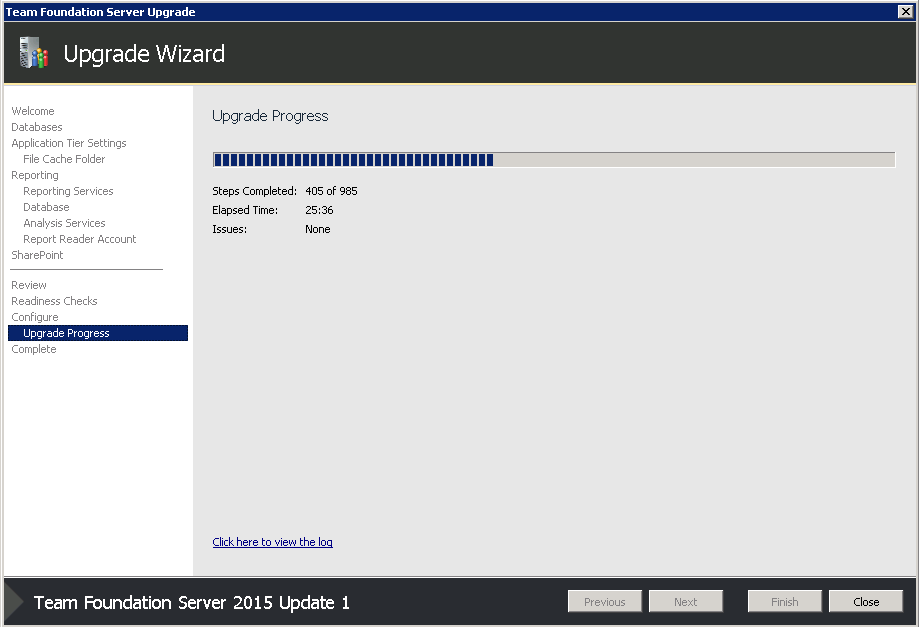Select Report Reader Account step

[x=80, y=239]
